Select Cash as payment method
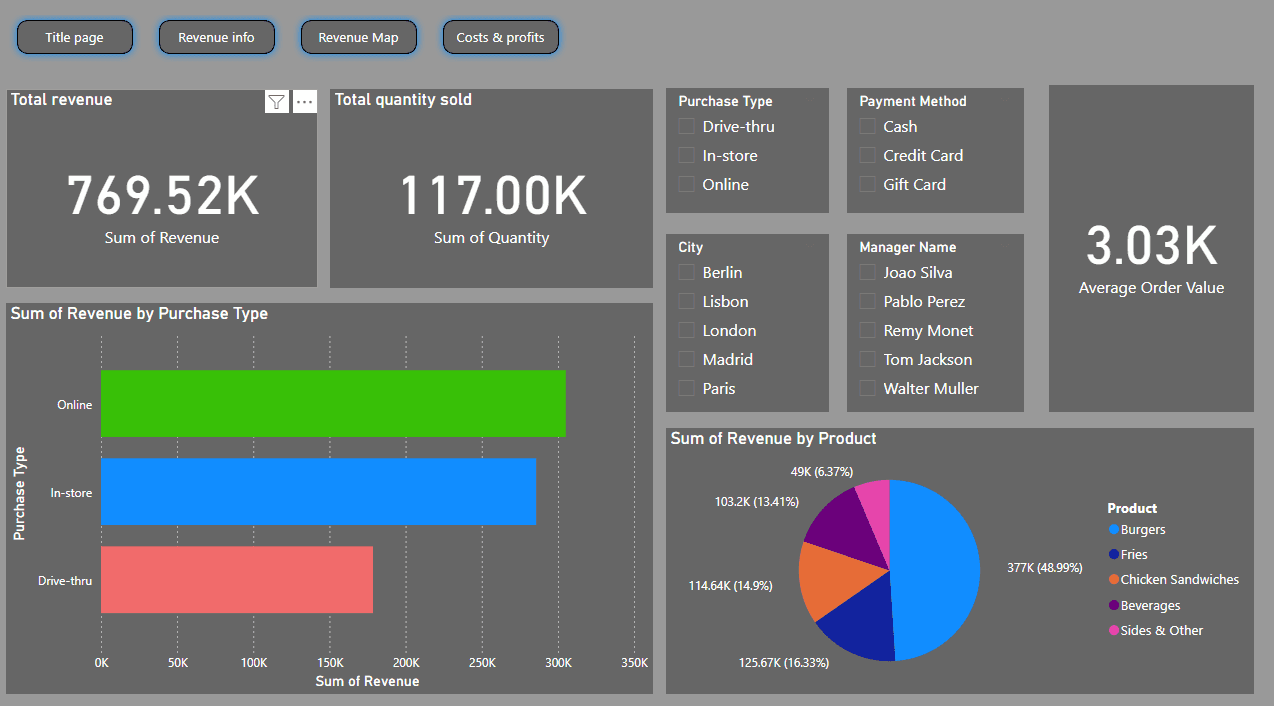1274x706 pixels. pos(867,126)
